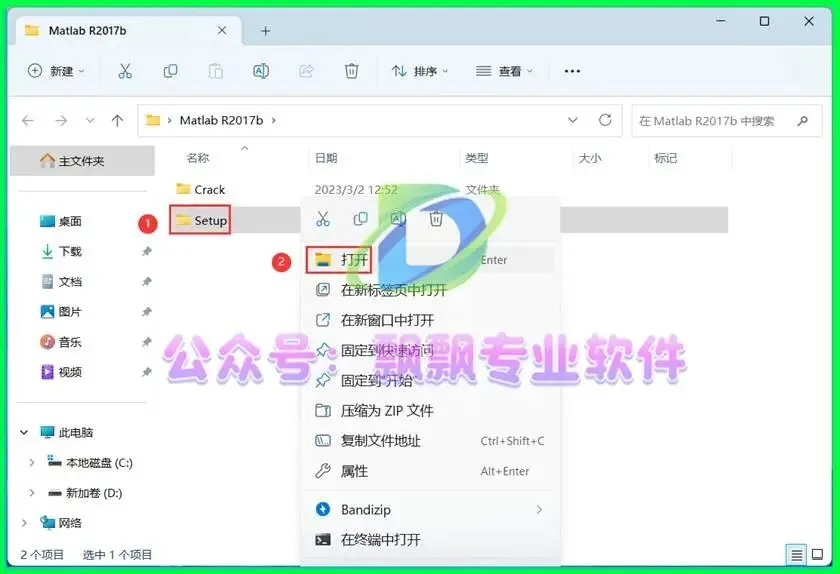The image size is (840, 574).
Task: Close the Matlab R2017b tab
Action: tap(222, 31)
